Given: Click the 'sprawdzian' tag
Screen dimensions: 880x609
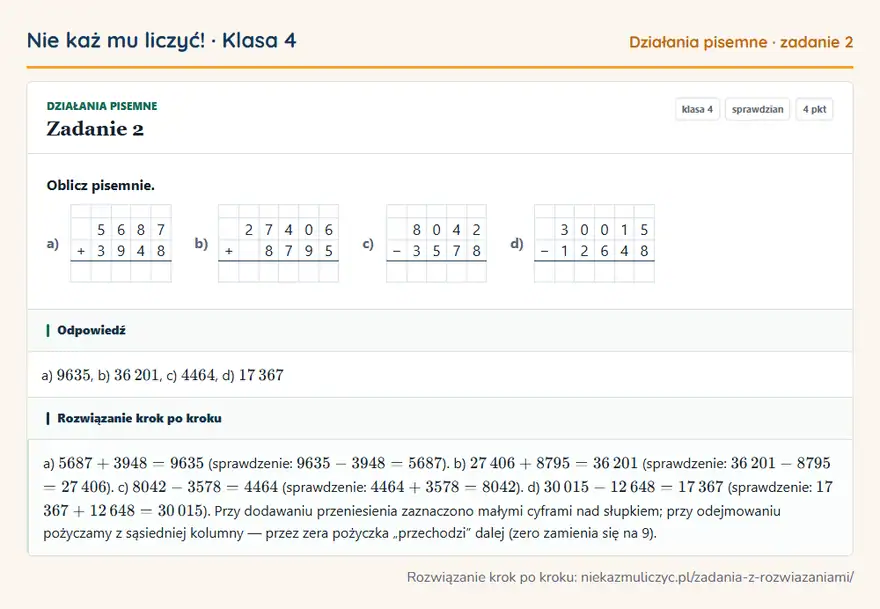Looking at the screenshot, I should [757, 109].
